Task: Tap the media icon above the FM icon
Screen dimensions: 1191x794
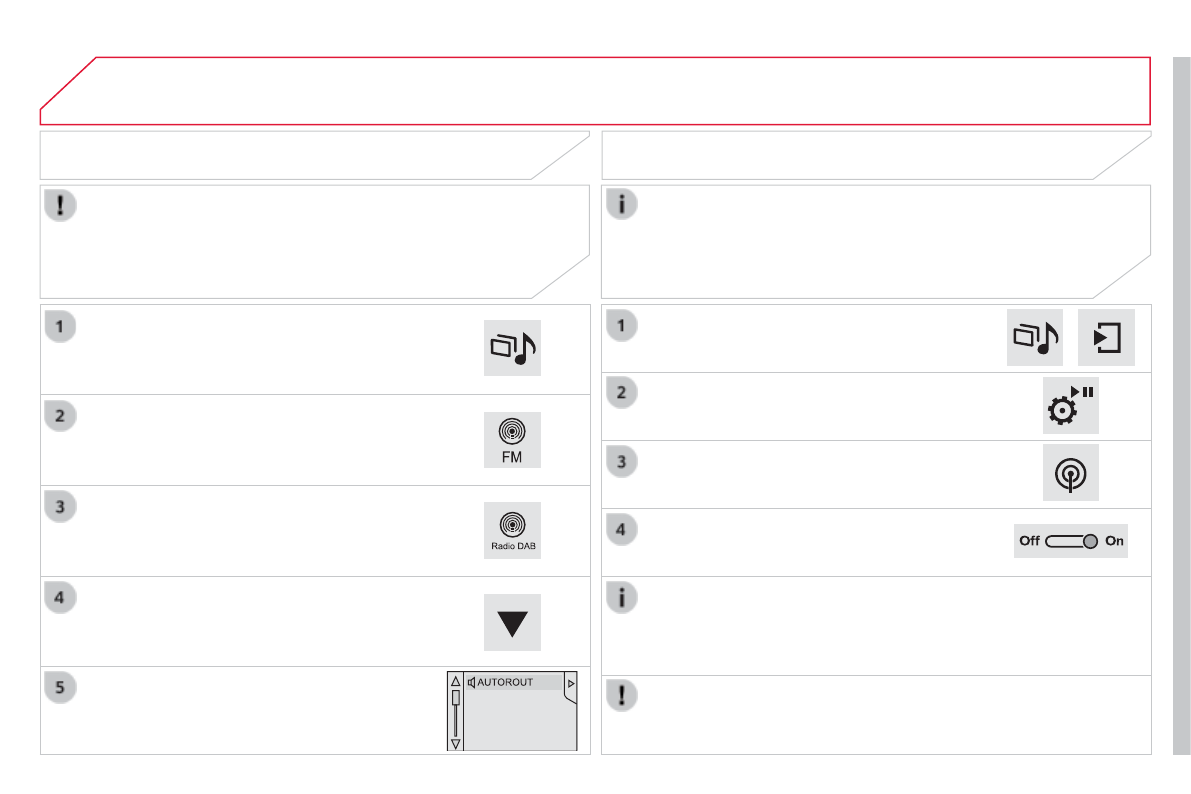Action: 512,348
